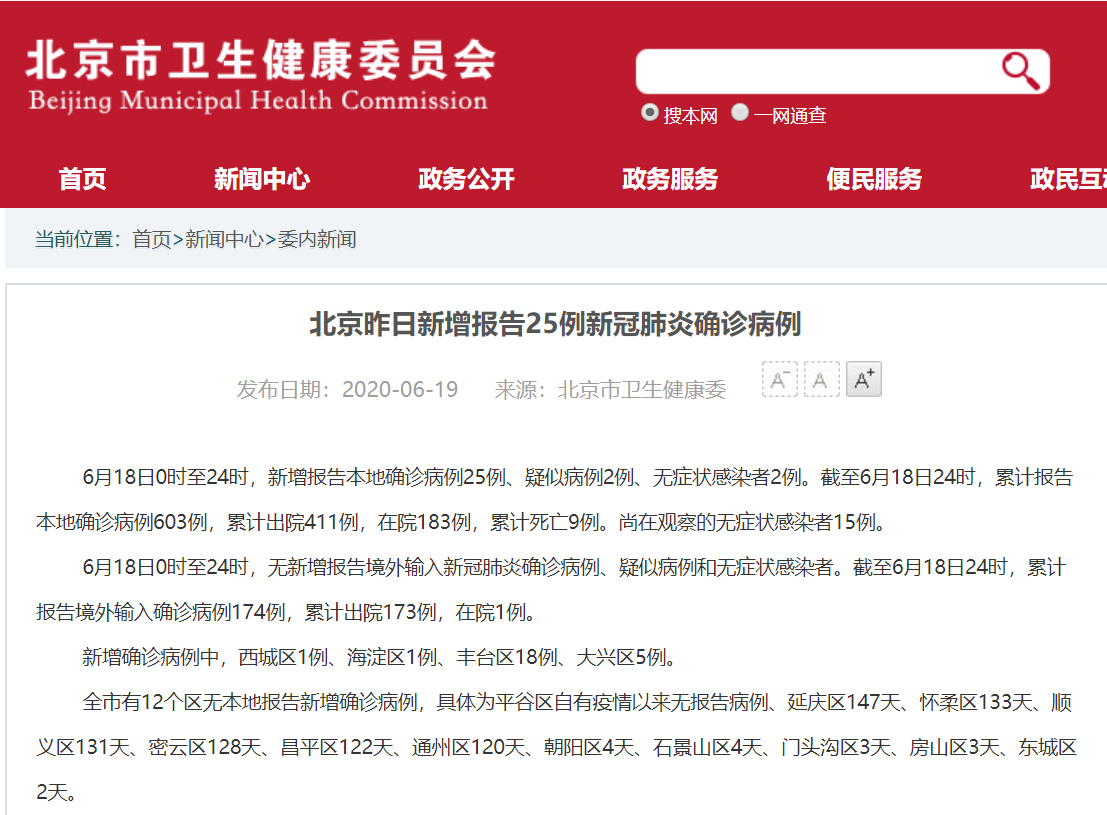The image size is (1107, 815).
Task: Click the 首页 breadcrumb link
Action: point(152,240)
